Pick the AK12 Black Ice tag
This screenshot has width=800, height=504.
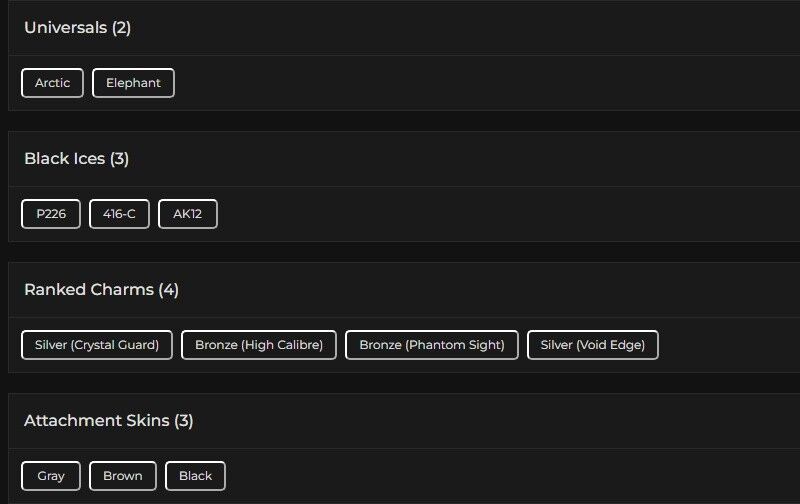188,214
